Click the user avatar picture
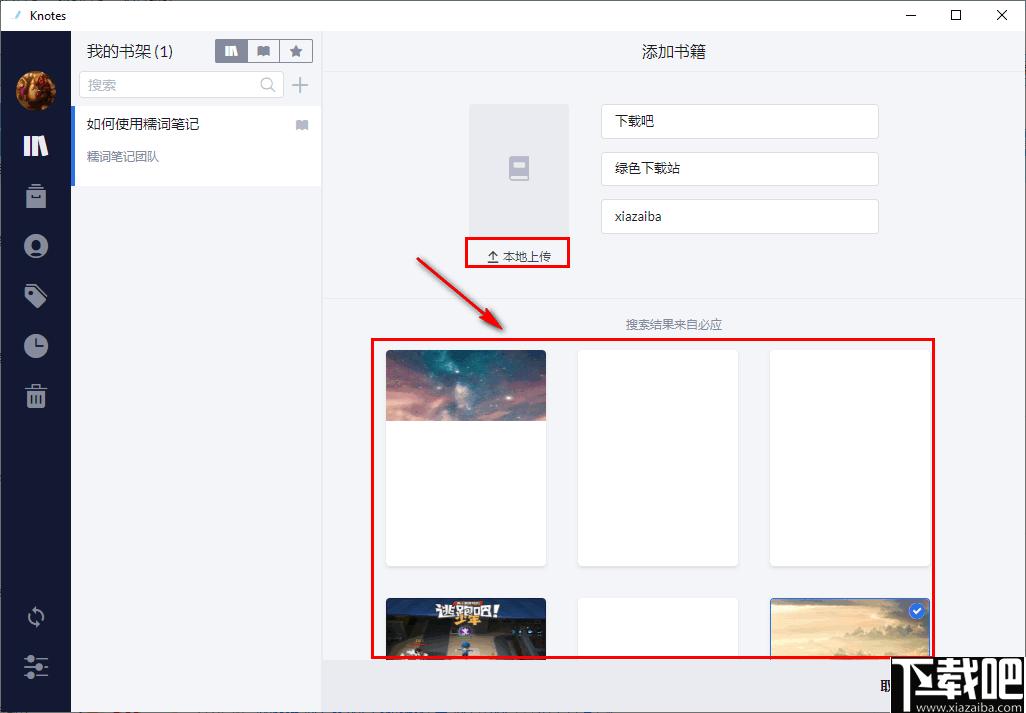 click(x=36, y=91)
